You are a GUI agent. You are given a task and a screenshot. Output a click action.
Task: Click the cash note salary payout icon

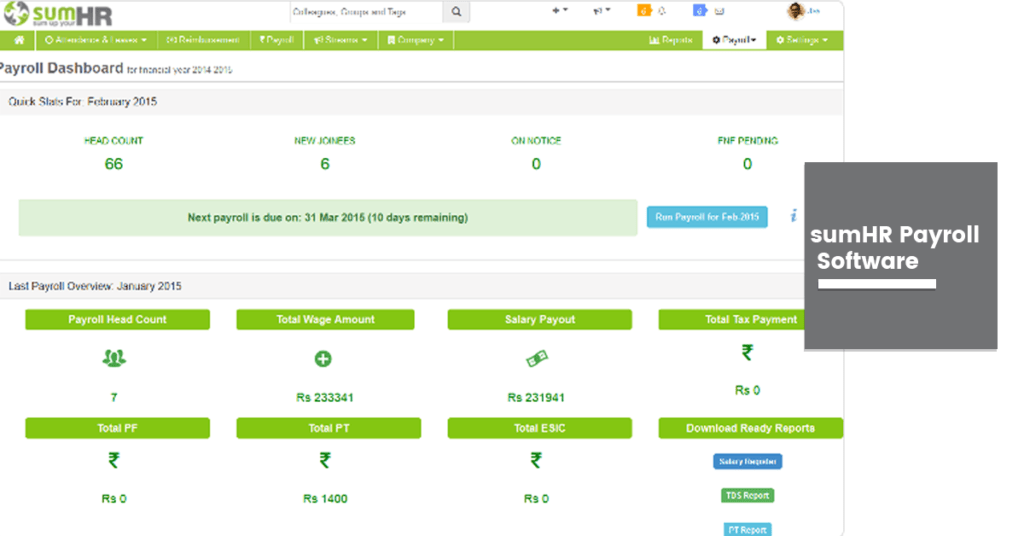coord(537,358)
